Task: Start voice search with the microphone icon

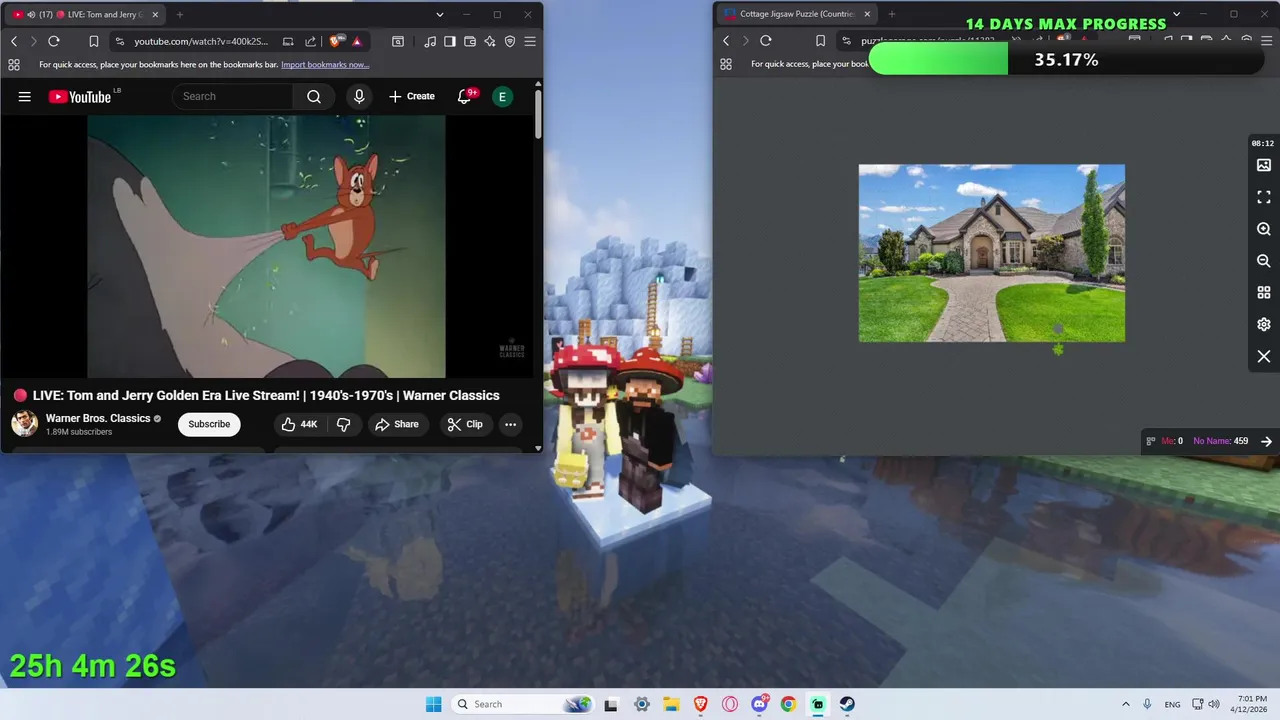Action: 359,96
